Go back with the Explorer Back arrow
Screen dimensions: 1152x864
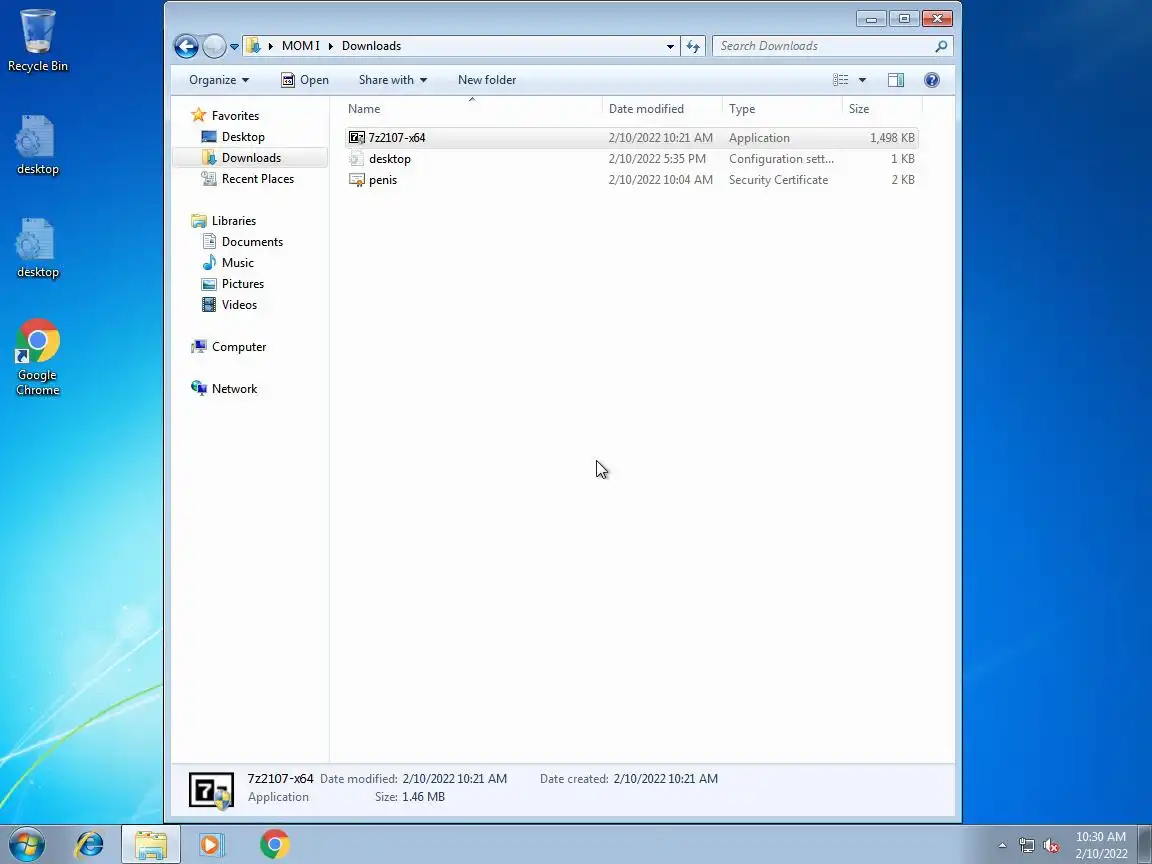click(186, 46)
